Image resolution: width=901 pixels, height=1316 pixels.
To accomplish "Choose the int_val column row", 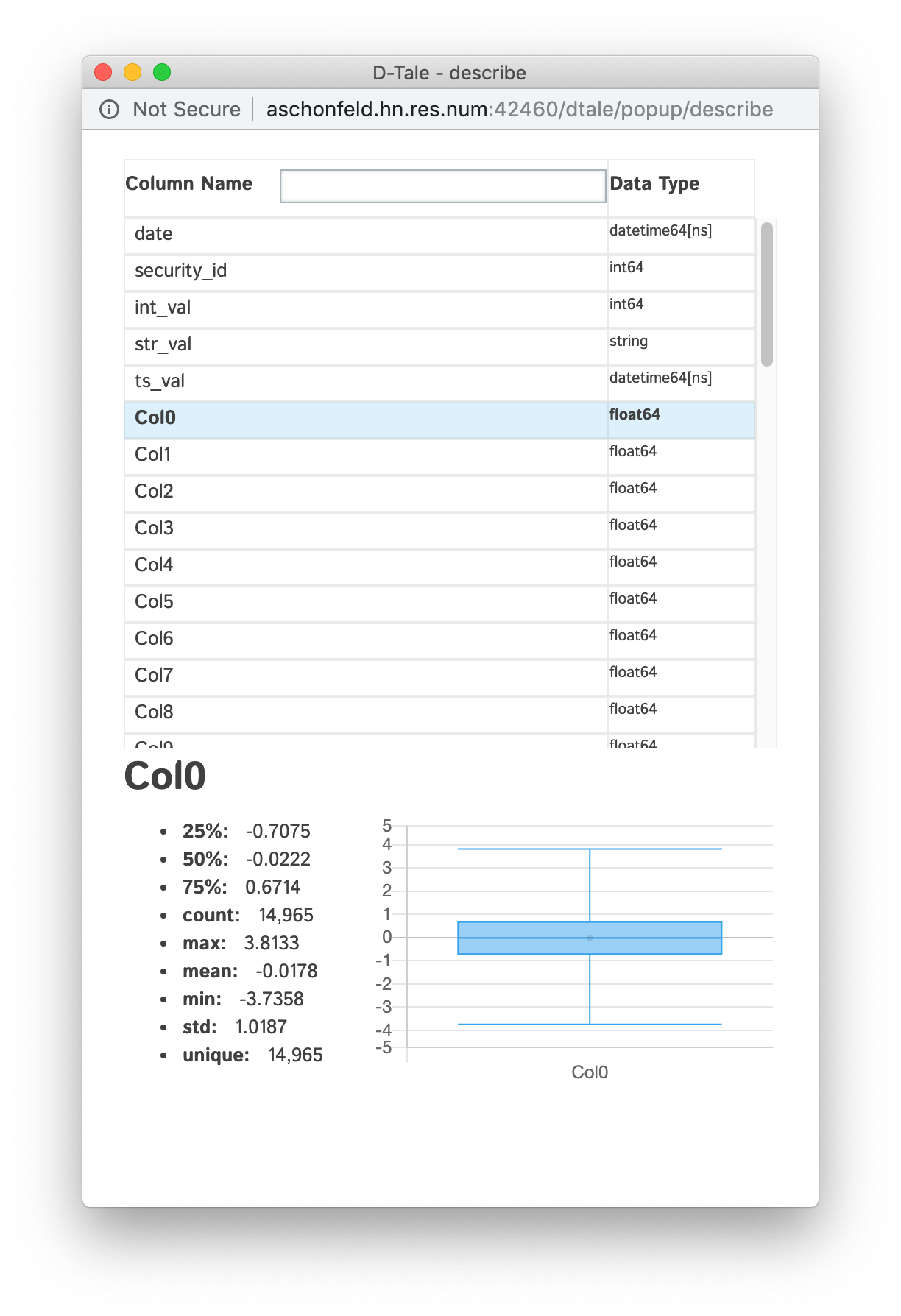I will click(365, 308).
